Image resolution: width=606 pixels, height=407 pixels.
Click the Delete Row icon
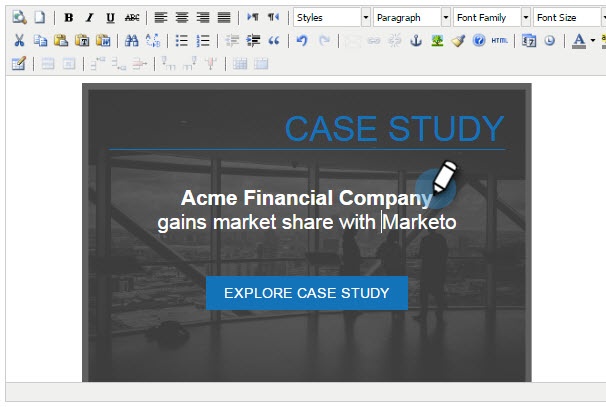140,63
